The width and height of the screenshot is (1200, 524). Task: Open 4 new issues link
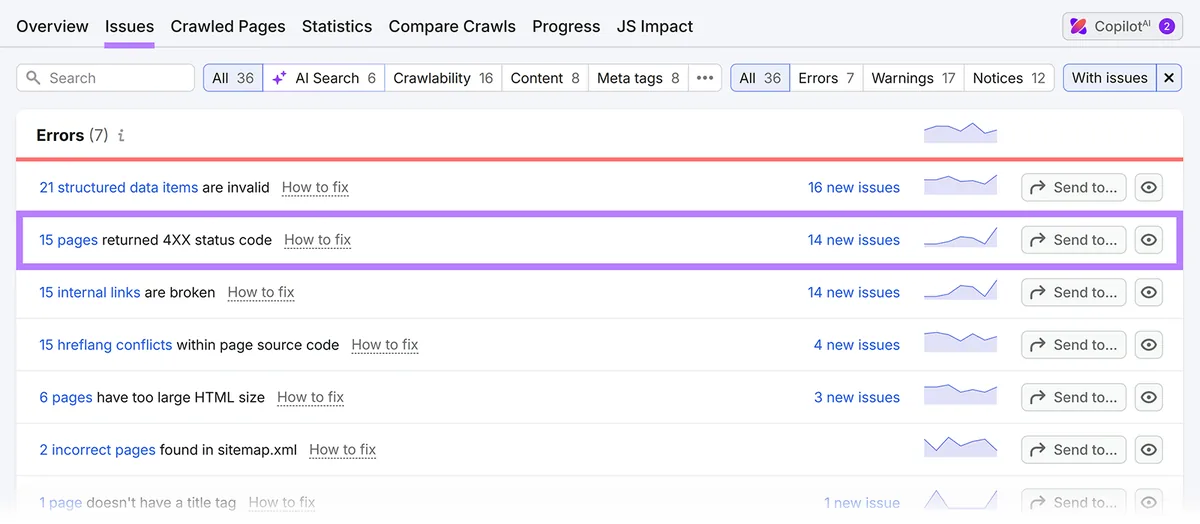point(857,345)
